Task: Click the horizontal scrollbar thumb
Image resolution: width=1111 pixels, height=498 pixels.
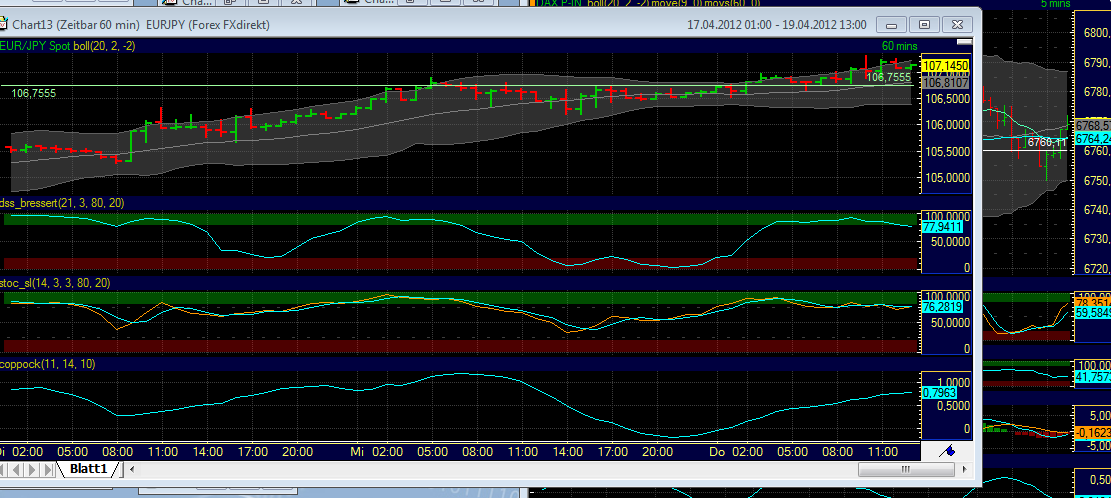Action: tap(905, 469)
